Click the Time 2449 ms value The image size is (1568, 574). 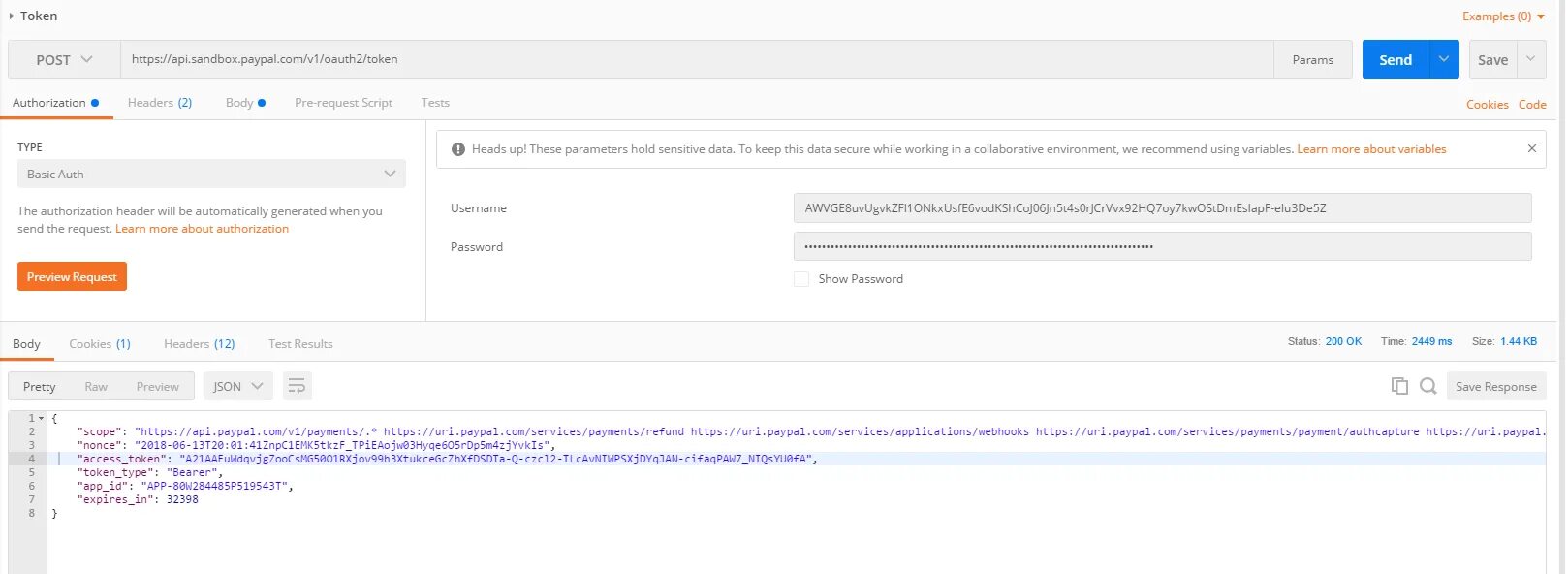1431,341
